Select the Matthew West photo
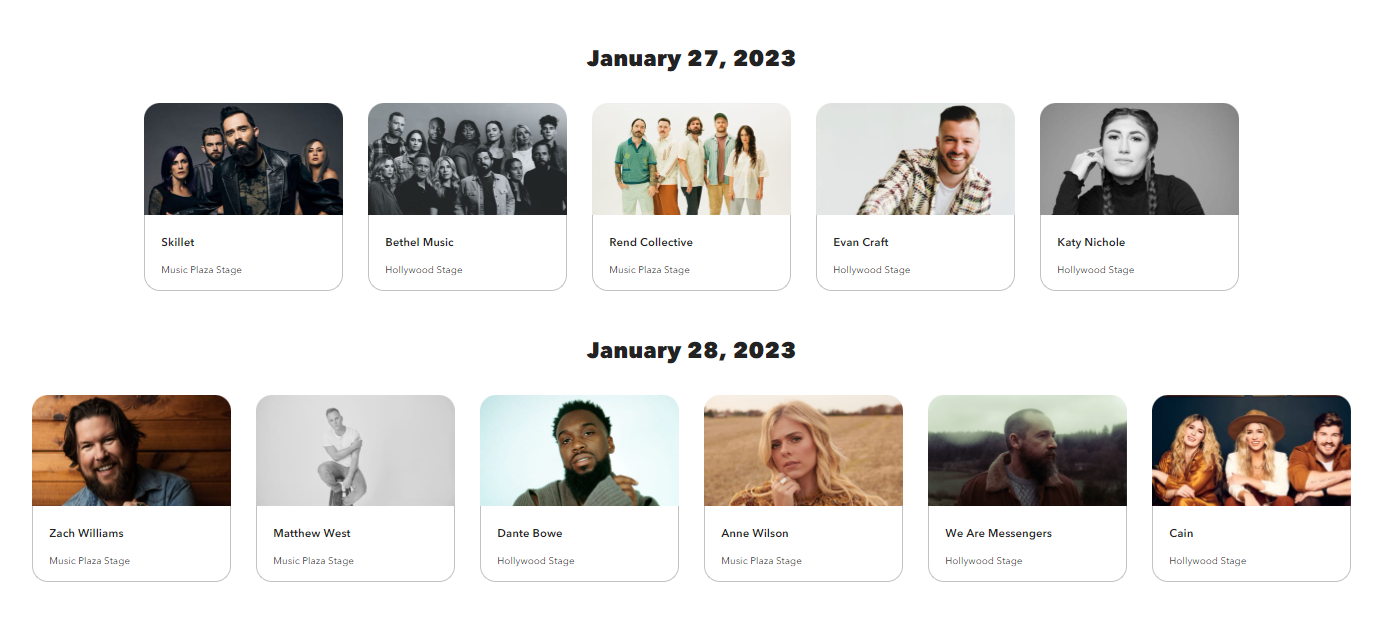 (x=355, y=451)
